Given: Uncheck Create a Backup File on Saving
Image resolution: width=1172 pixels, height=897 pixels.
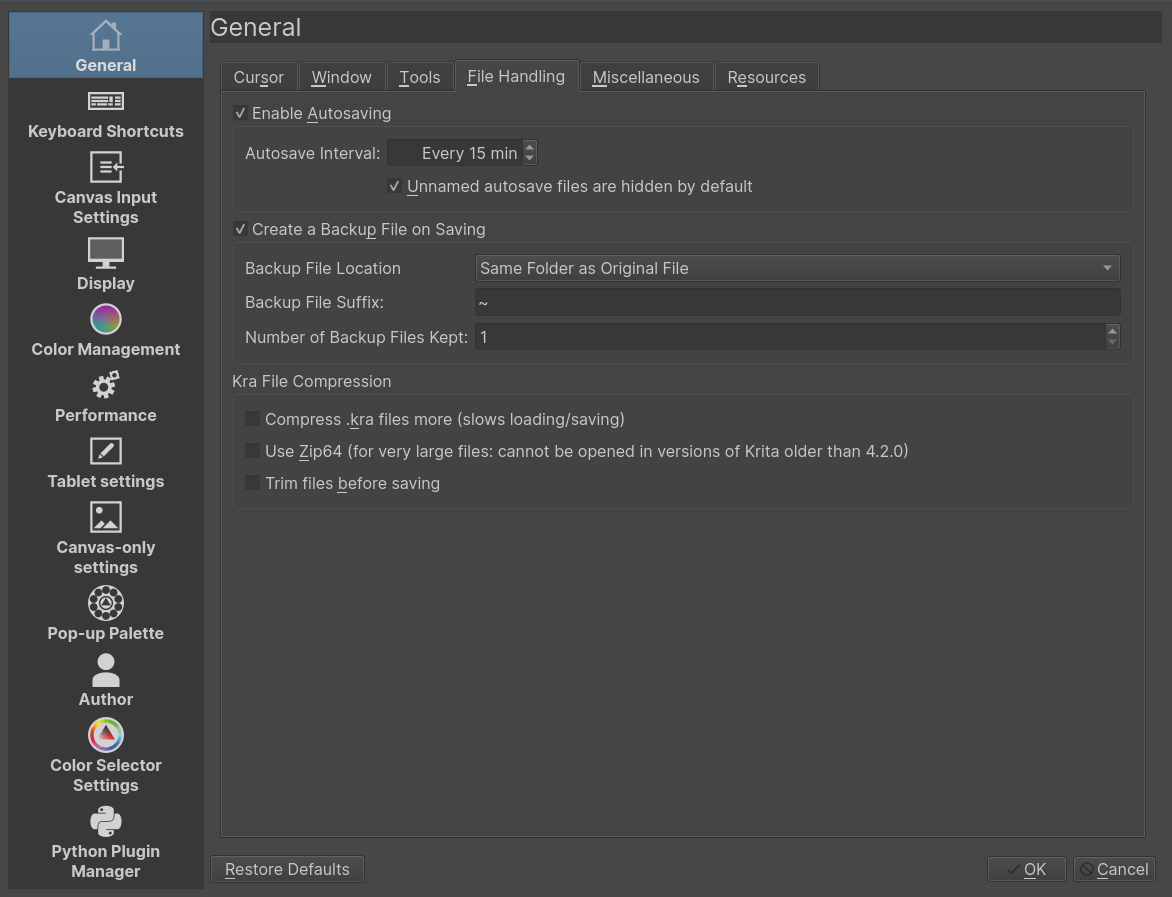Looking at the screenshot, I should (x=240, y=229).
